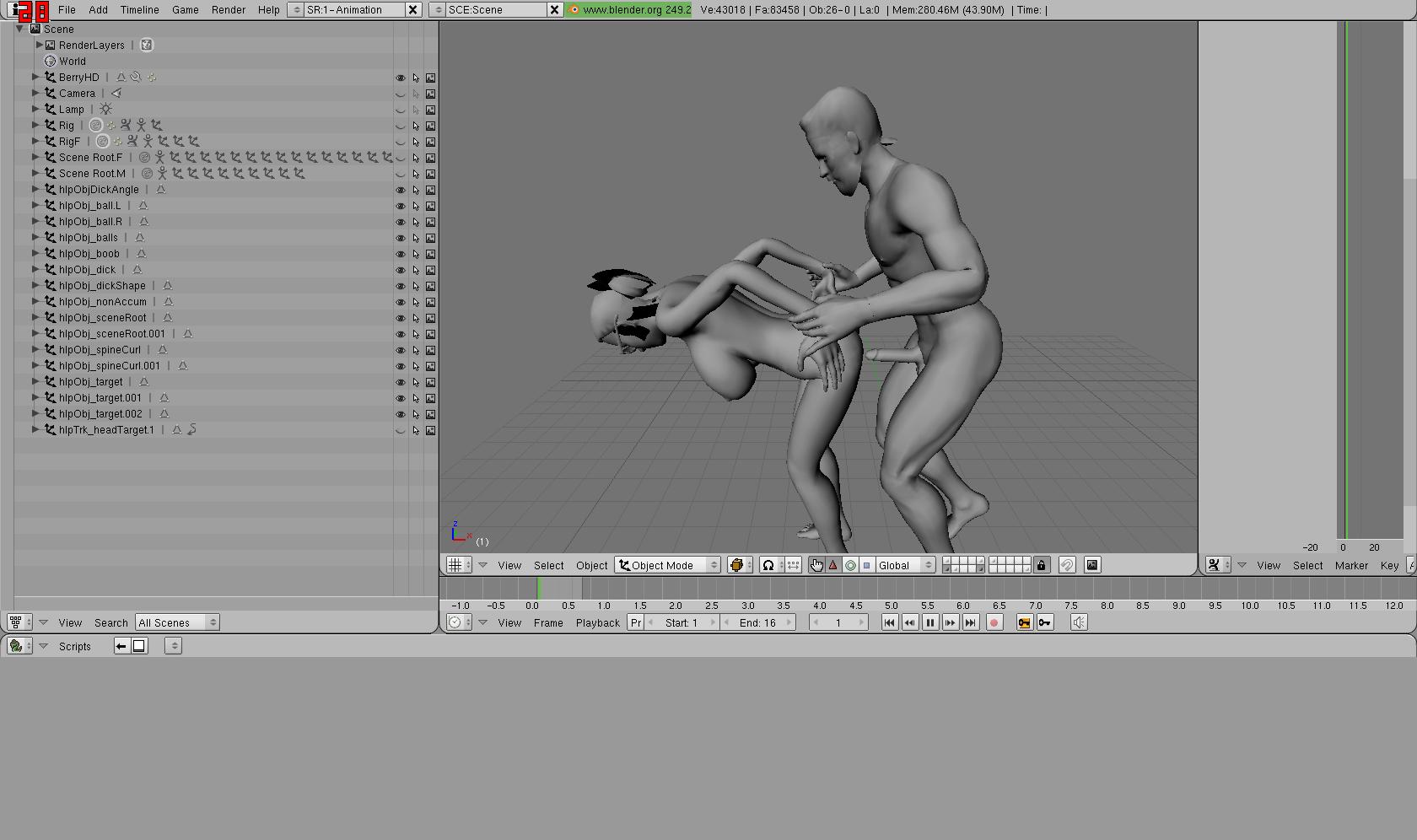1417x840 pixels.
Task: Expand the BerryHD object
Action: click(x=35, y=77)
